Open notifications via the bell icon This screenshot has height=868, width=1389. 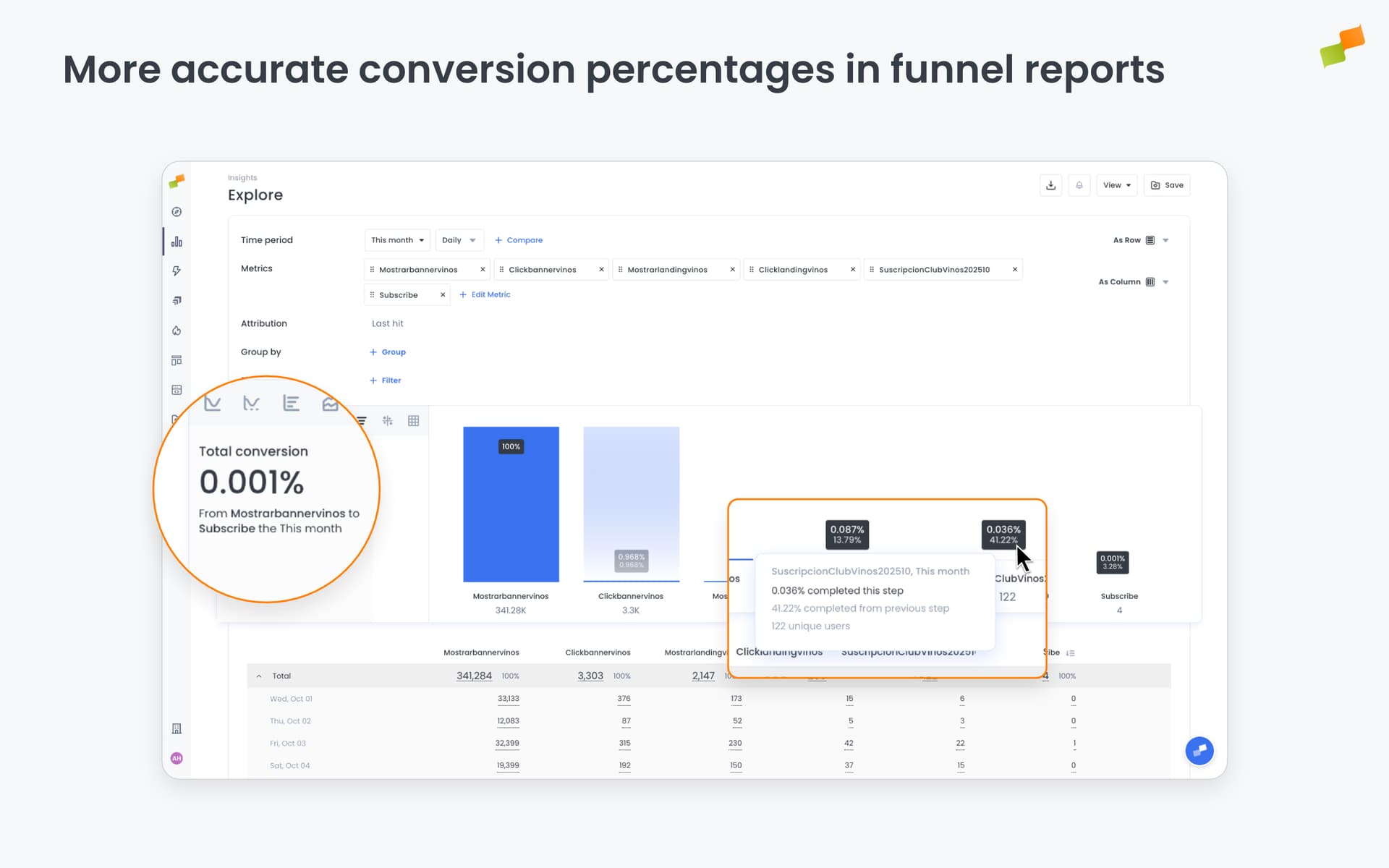click(x=1079, y=185)
